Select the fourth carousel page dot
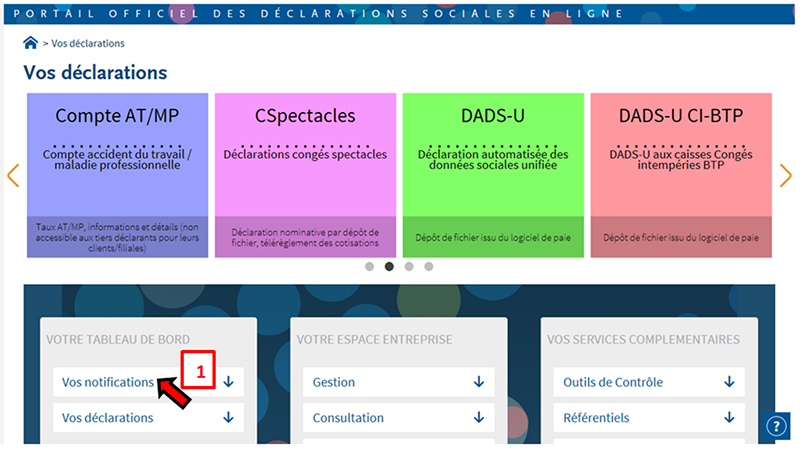Viewport: 800px width, 450px height. point(429,266)
